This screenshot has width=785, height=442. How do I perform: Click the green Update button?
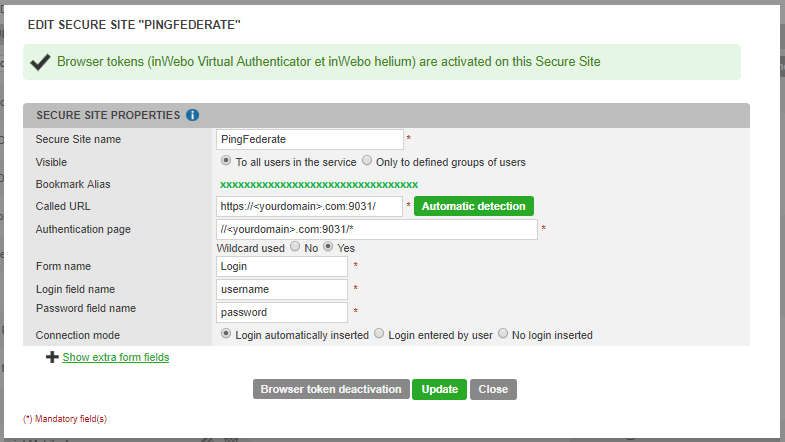click(439, 389)
